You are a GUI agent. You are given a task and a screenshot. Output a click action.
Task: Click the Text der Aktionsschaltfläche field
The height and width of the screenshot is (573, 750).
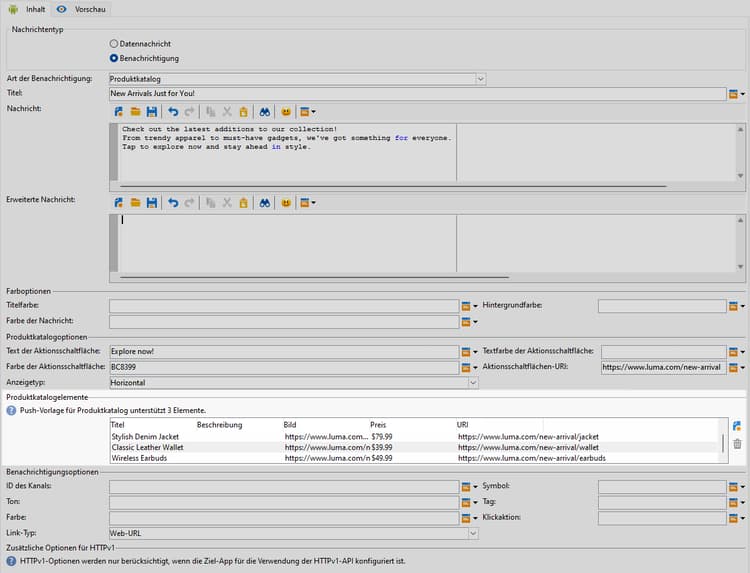[x=284, y=352]
